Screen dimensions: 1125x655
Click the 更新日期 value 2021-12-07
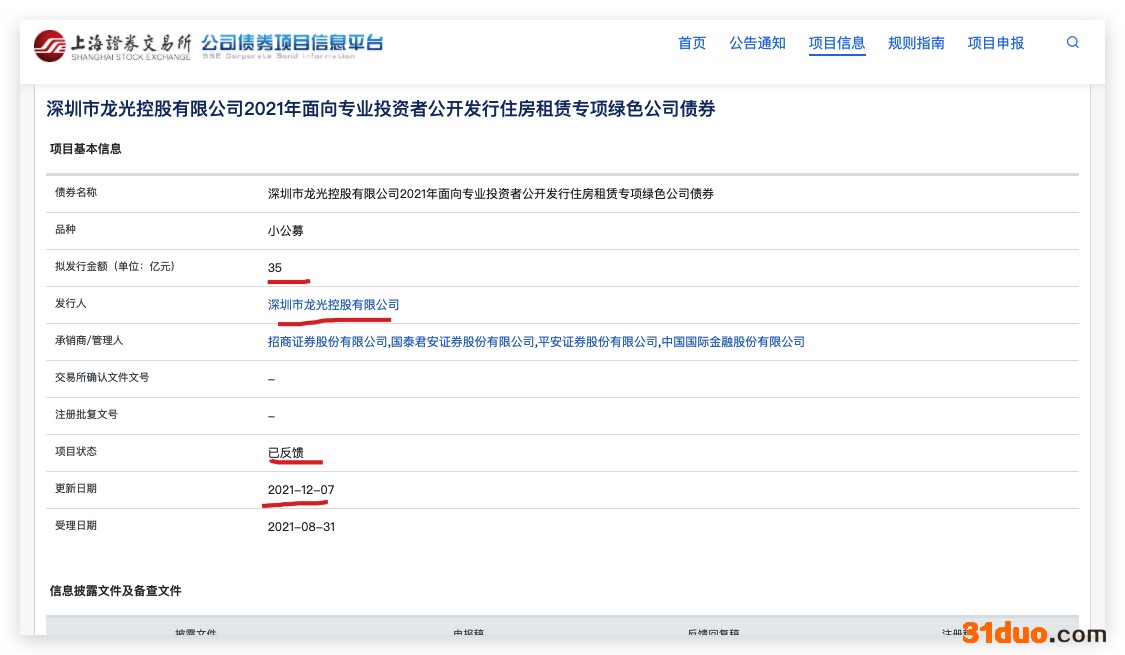tap(301, 490)
